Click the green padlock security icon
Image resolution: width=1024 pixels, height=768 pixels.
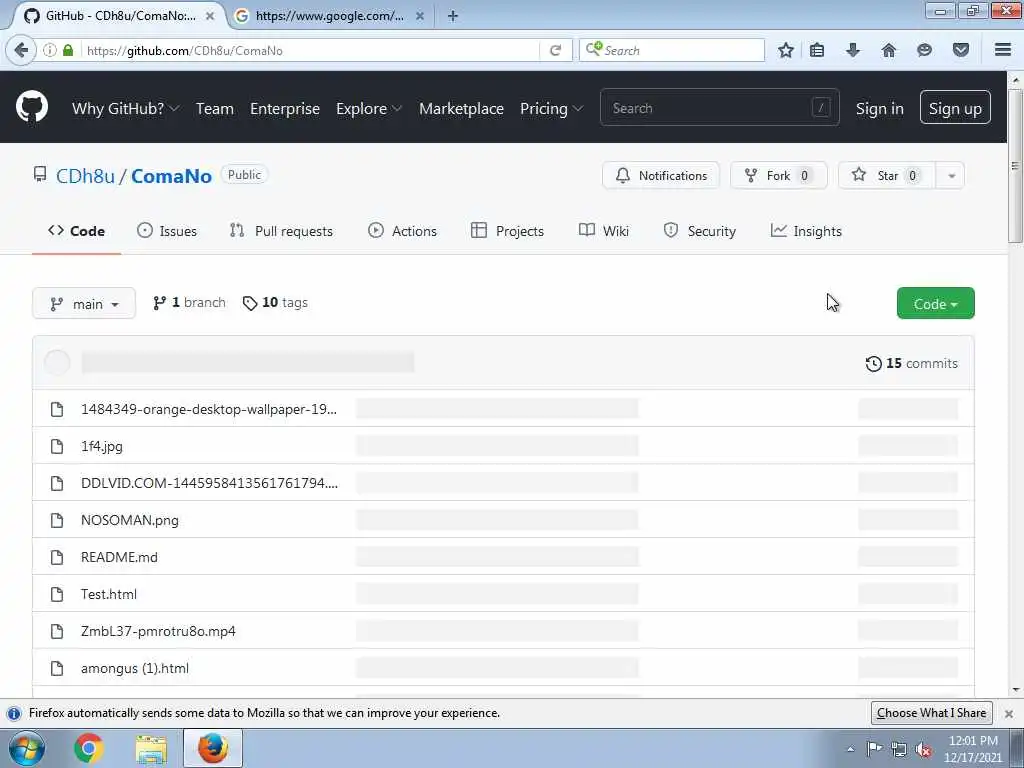click(x=68, y=50)
